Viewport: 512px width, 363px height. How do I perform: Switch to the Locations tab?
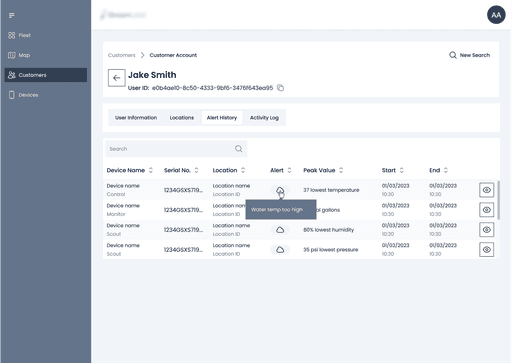pyautogui.click(x=182, y=118)
